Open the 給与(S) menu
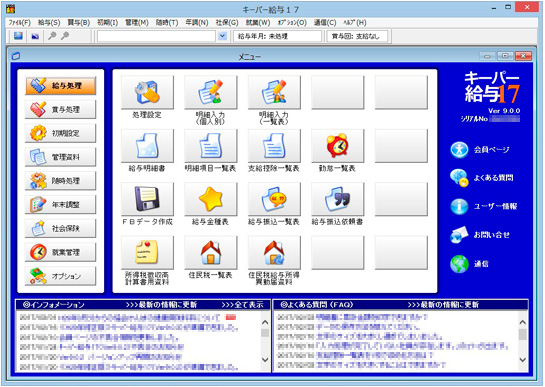The height and width of the screenshot is (387, 545). point(49,23)
